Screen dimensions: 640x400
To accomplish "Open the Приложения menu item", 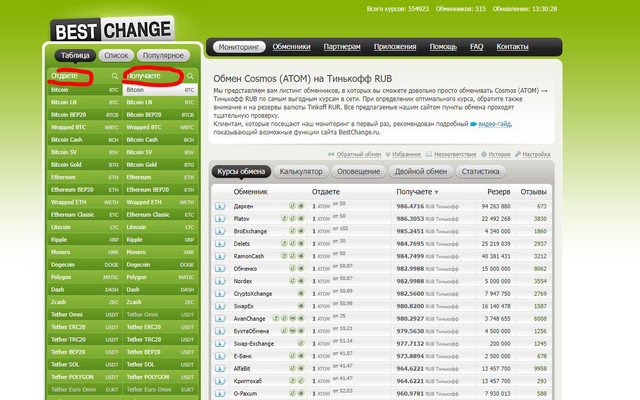I will tap(395, 47).
